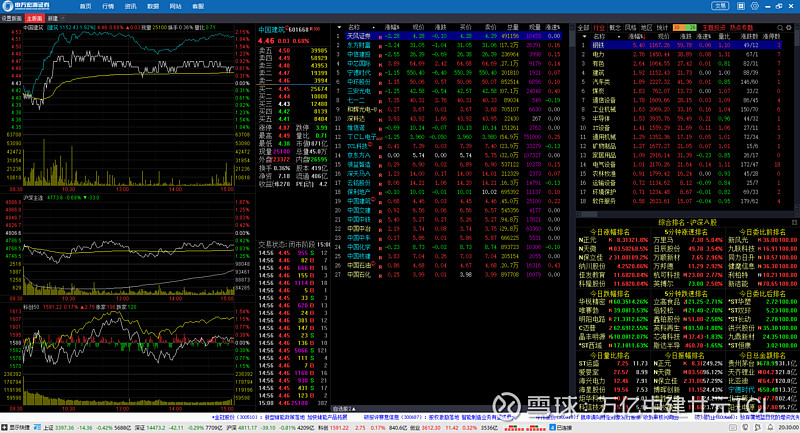
Task: Click the index switch icon before 上证
Action: (37, 427)
